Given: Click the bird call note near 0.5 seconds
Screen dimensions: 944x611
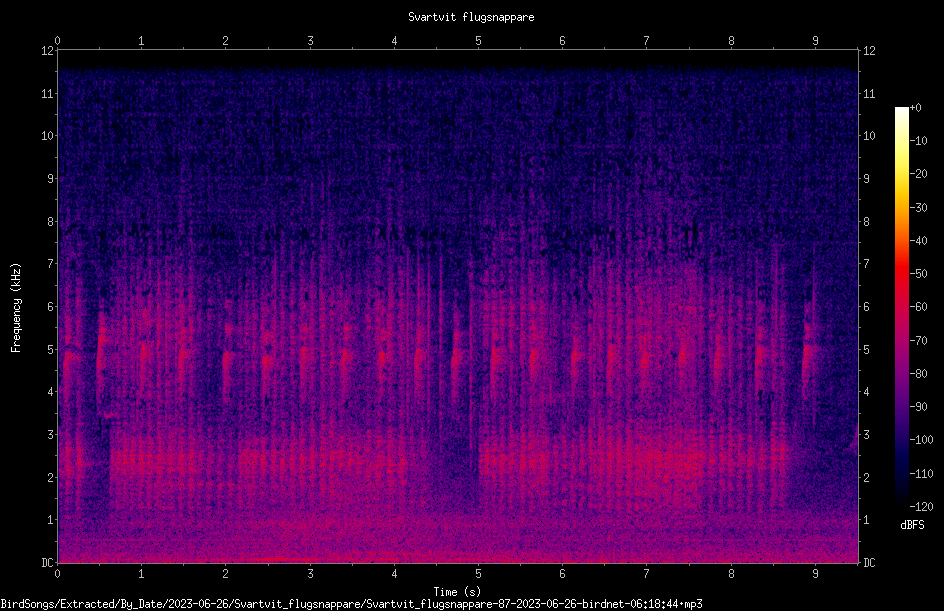Looking at the screenshot, I should click(101, 349).
